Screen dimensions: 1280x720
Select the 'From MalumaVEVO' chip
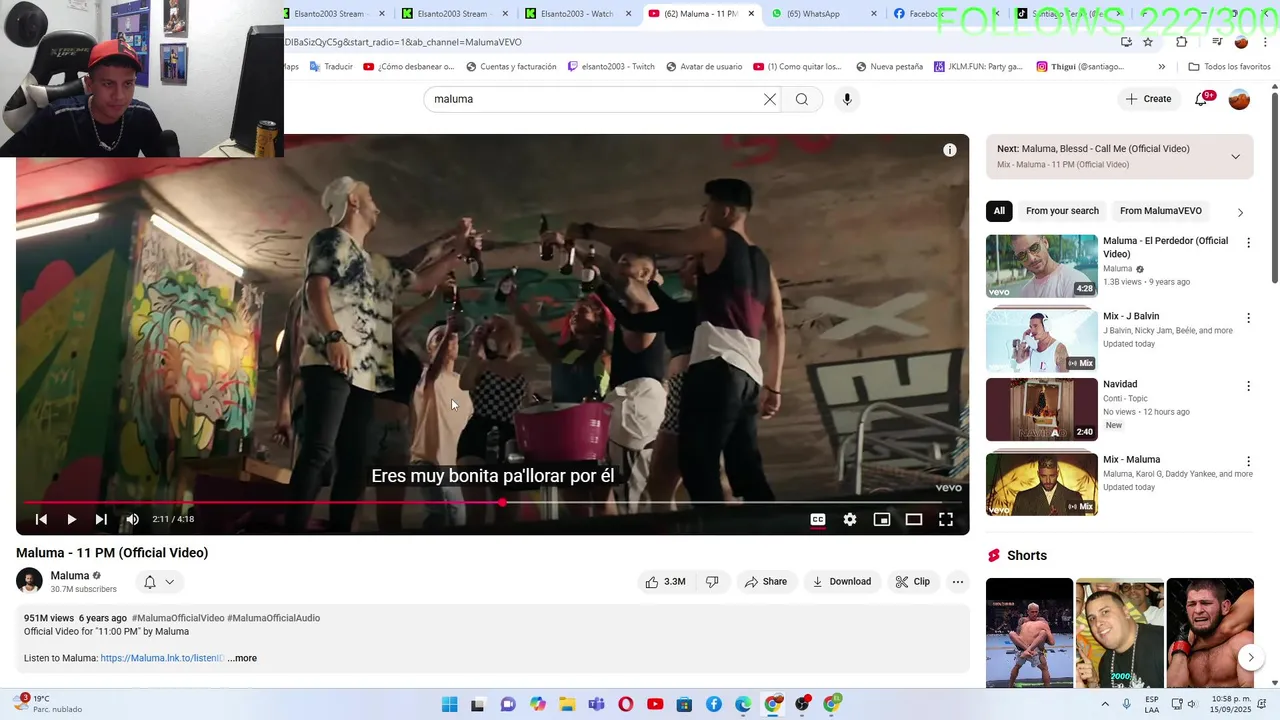(x=1161, y=211)
